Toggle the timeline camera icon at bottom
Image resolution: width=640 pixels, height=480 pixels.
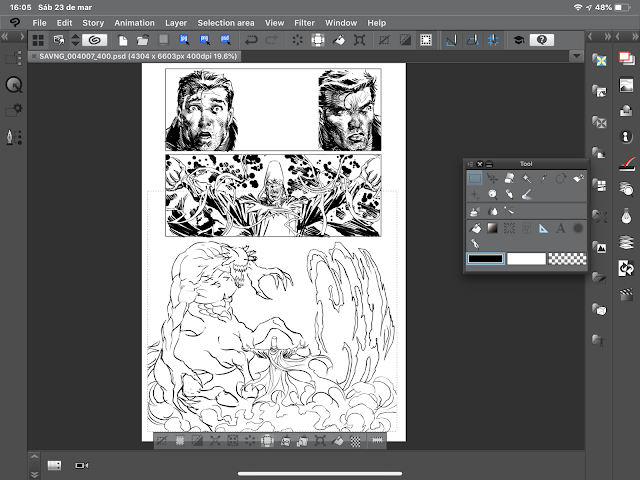click(x=82, y=465)
